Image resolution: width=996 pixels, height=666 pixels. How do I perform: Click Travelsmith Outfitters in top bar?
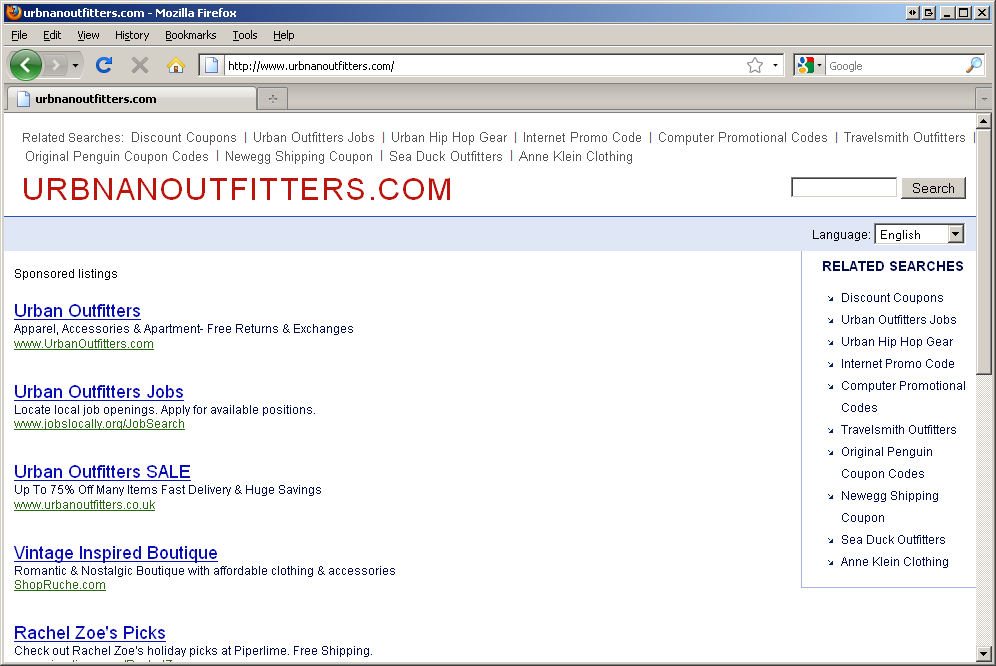point(905,137)
